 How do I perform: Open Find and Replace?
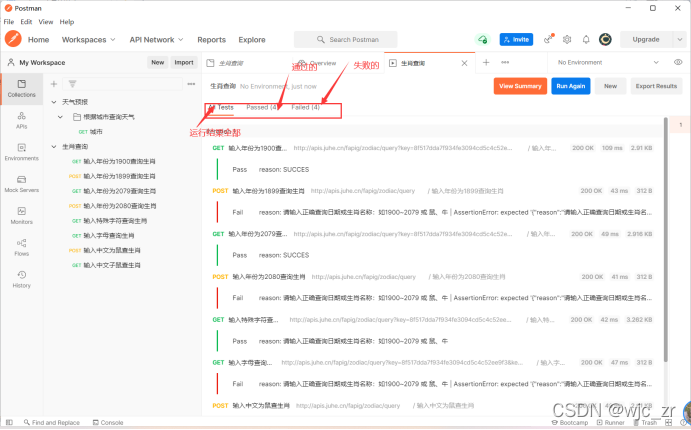(52, 422)
